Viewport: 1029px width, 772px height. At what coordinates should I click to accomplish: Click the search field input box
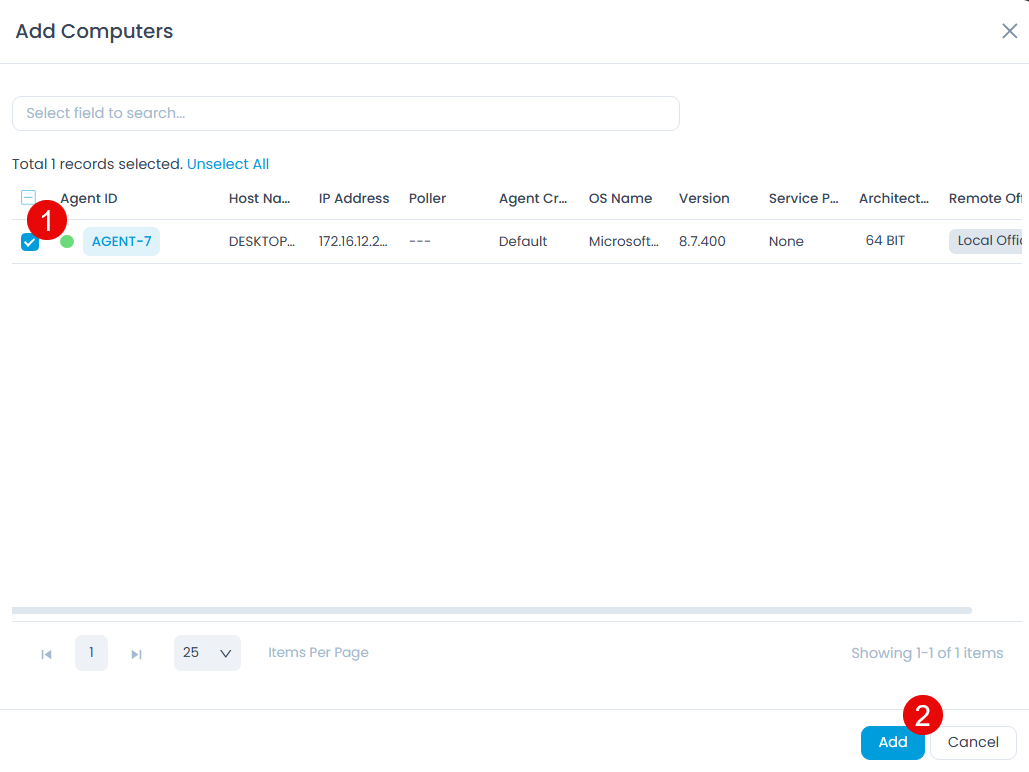pos(345,113)
